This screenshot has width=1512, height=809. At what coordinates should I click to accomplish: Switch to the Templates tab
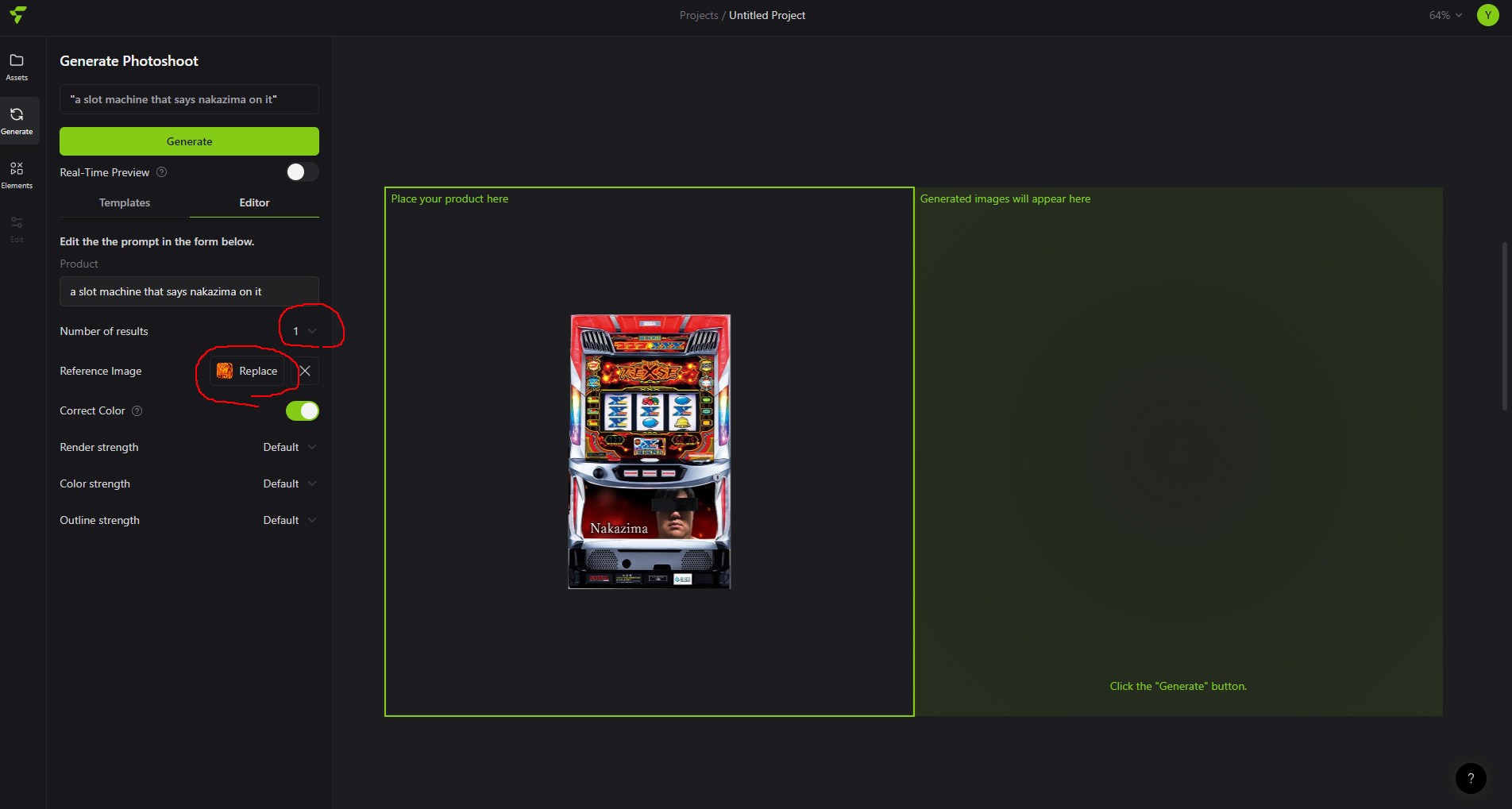pos(125,202)
